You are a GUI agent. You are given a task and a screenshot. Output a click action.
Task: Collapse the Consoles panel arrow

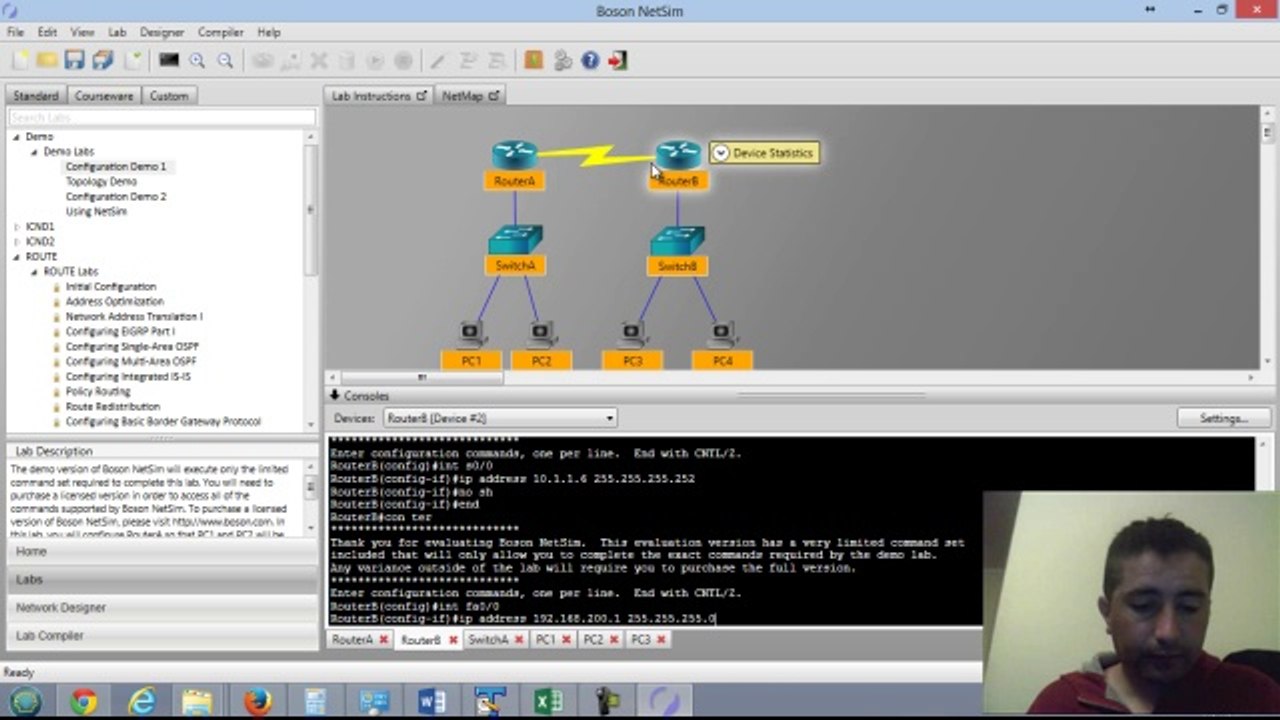(x=335, y=396)
